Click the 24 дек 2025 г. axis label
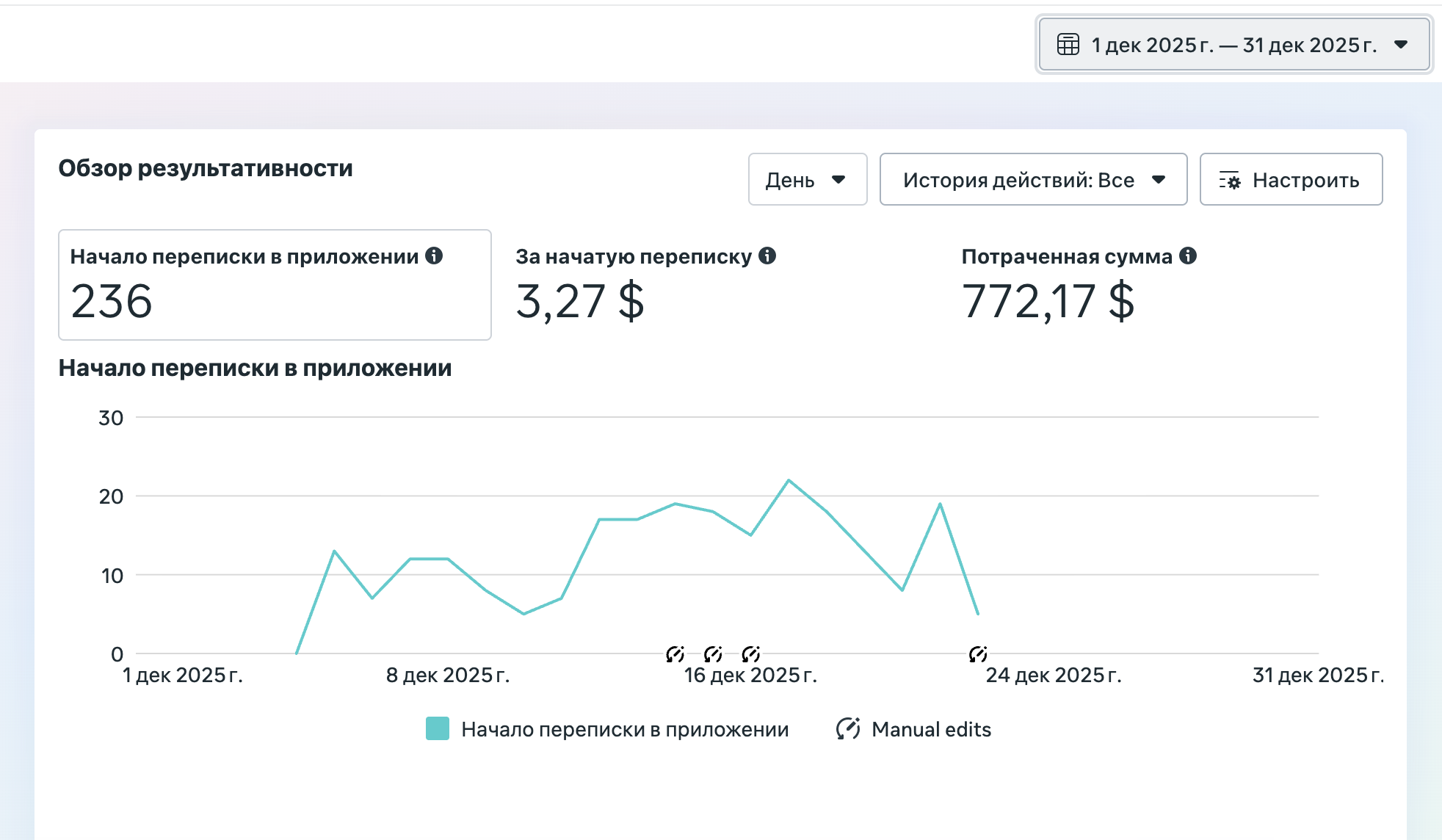Image resolution: width=1442 pixels, height=840 pixels. click(x=1054, y=675)
